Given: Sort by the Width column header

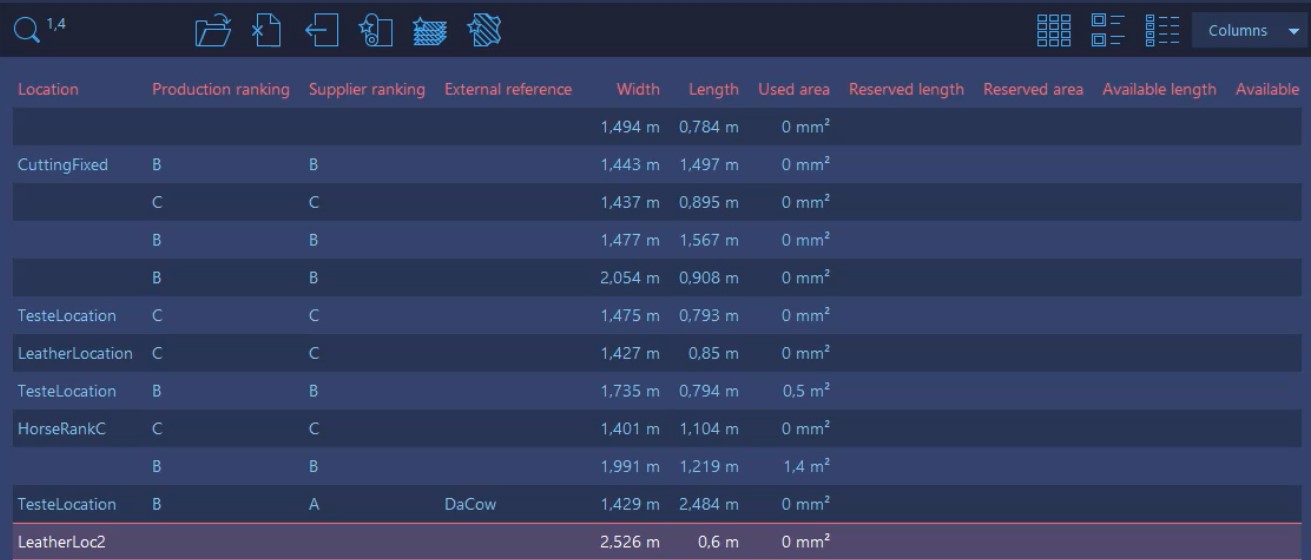Looking at the screenshot, I should pyautogui.click(x=638, y=89).
